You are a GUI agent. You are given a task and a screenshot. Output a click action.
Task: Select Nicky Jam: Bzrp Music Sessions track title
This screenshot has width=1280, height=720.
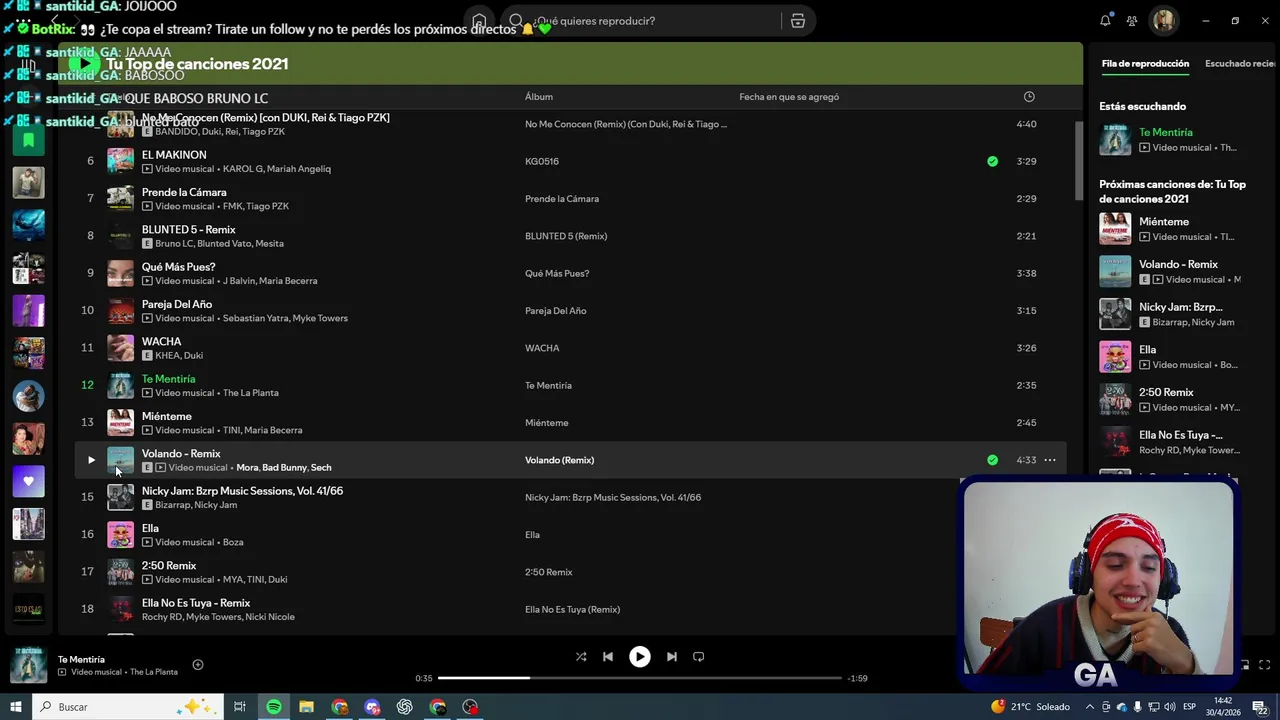[x=242, y=491]
